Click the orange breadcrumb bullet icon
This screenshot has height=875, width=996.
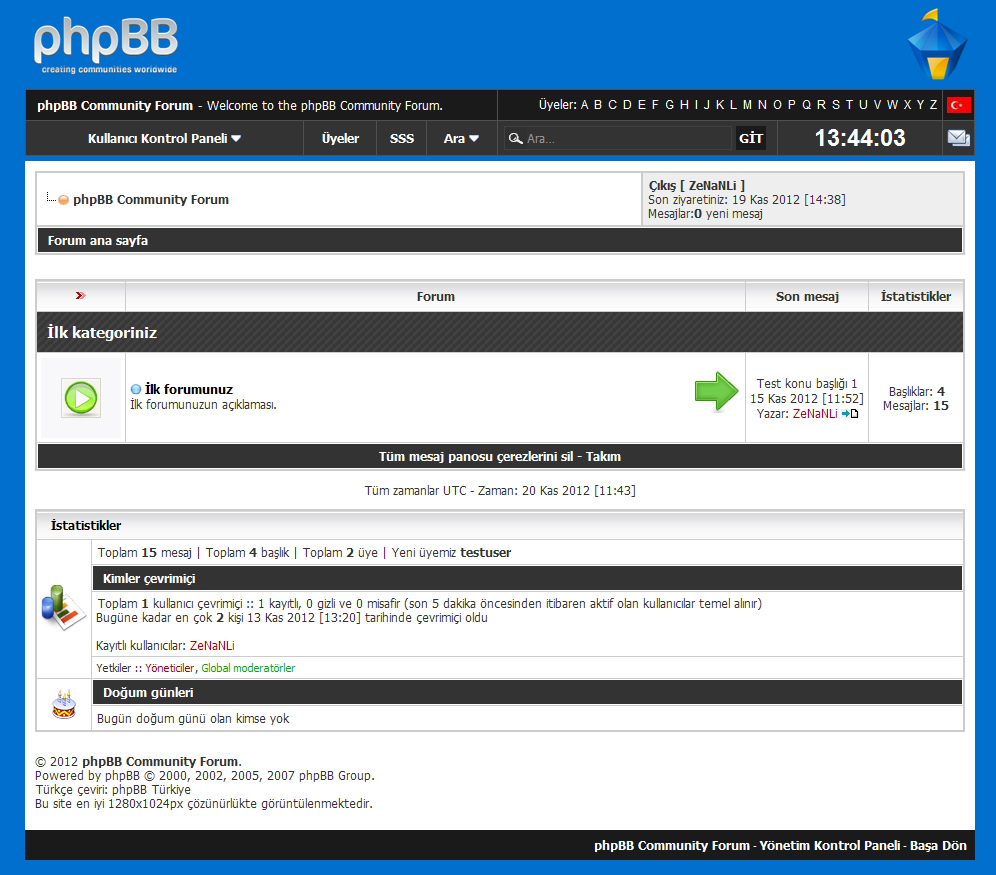click(64, 200)
